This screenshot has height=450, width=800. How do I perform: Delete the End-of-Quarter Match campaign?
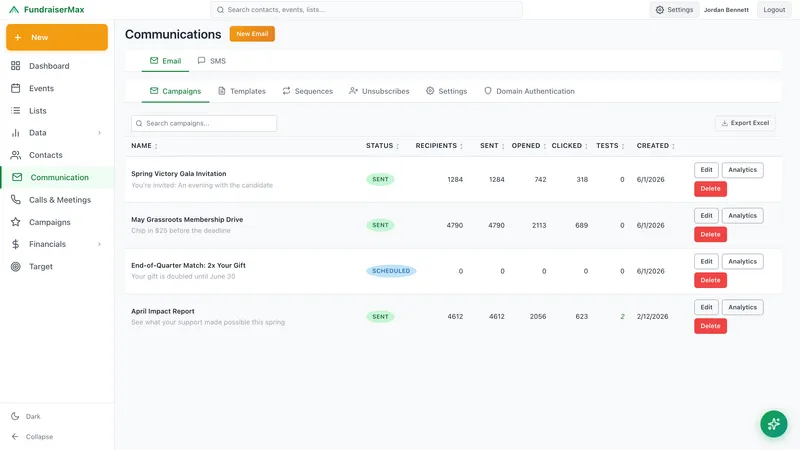[x=710, y=280]
